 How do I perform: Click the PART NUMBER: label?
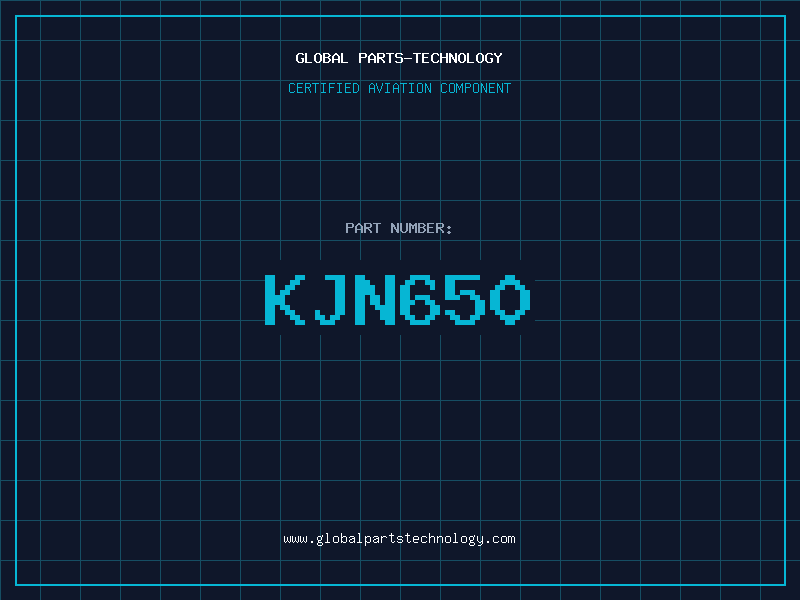click(x=399, y=228)
